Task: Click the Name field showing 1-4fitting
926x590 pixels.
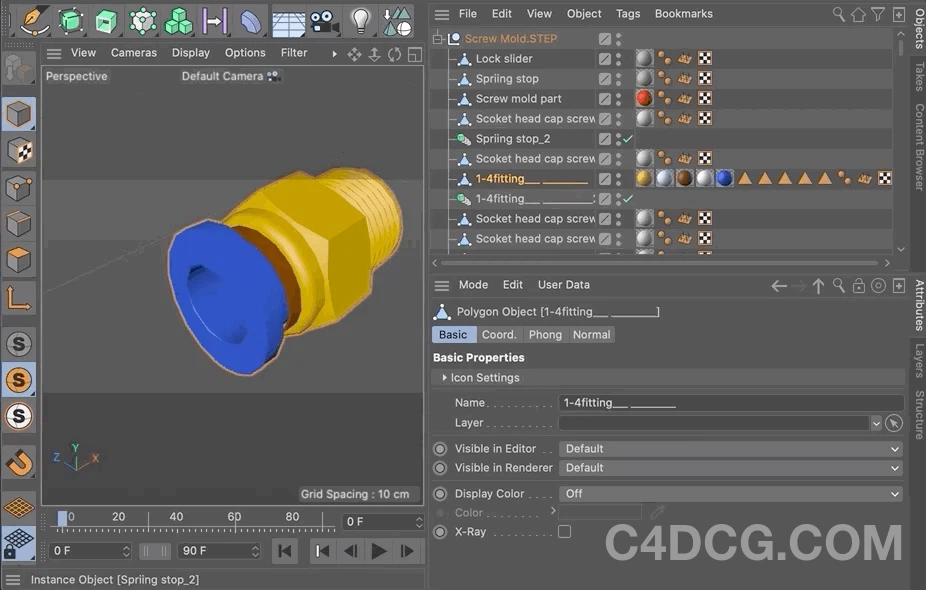Action: coord(700,402)
